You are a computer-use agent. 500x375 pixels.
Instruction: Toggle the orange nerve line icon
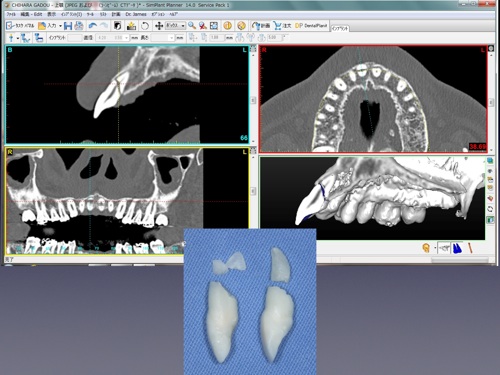click(470, 248)
